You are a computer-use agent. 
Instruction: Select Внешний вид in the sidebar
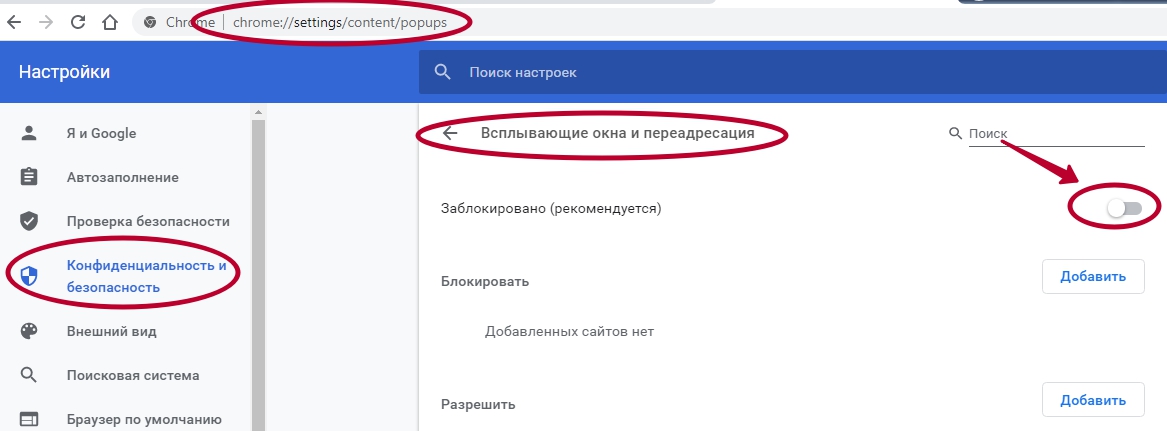111,331
